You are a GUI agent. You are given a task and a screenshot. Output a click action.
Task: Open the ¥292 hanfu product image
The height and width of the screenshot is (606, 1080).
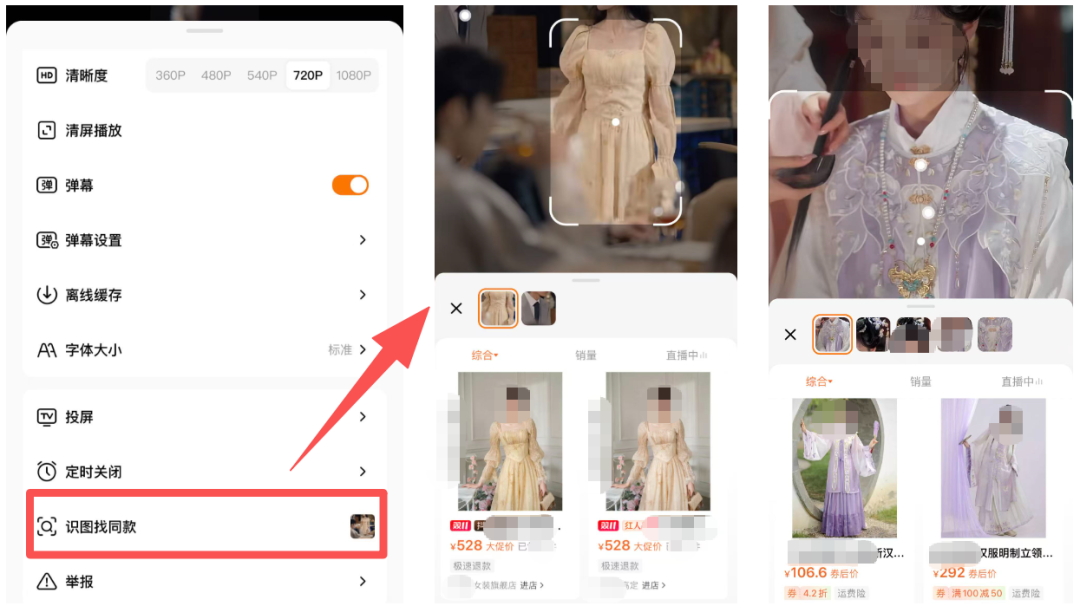(993, 468)
